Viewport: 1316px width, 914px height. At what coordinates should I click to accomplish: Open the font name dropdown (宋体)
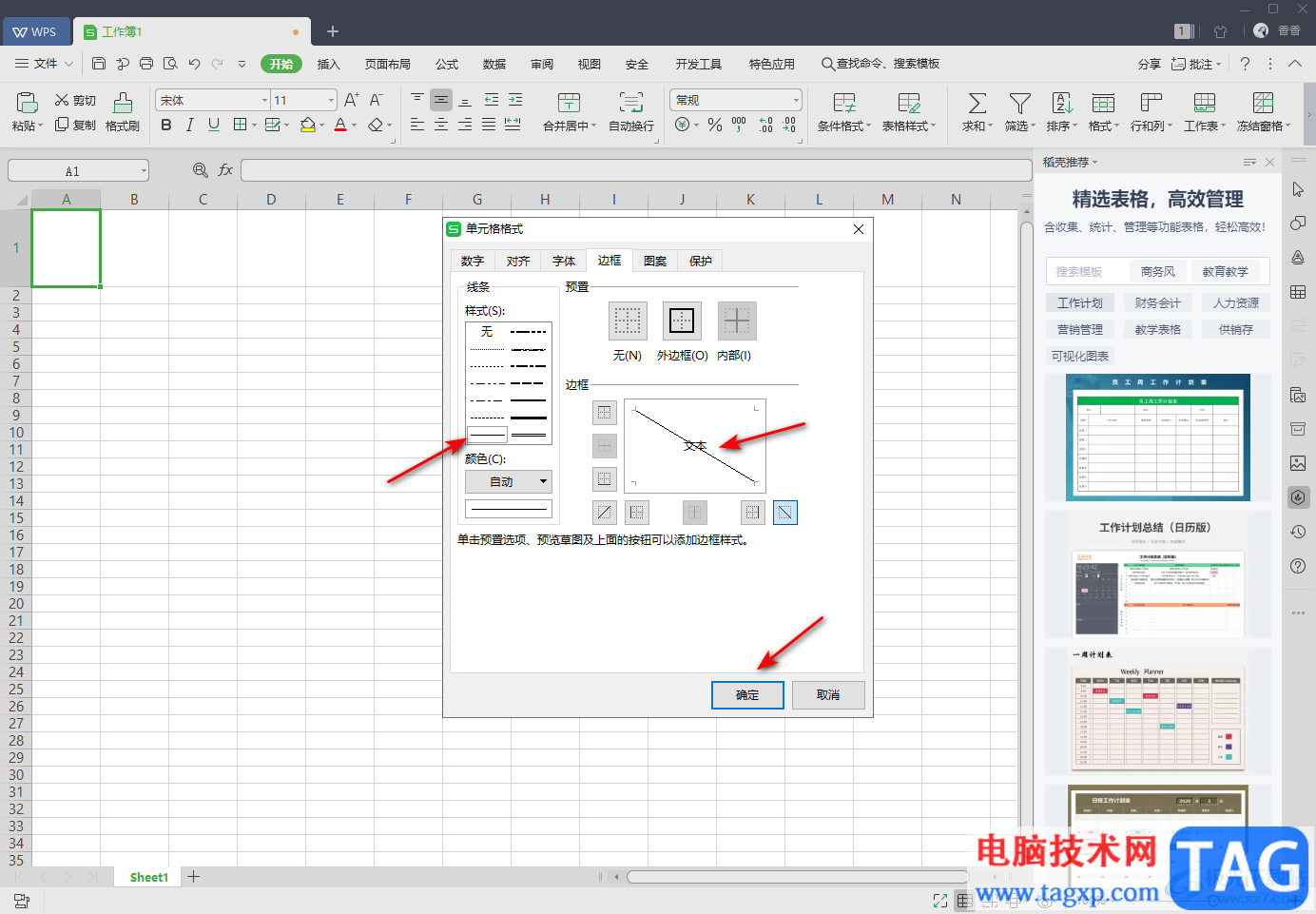264,100
